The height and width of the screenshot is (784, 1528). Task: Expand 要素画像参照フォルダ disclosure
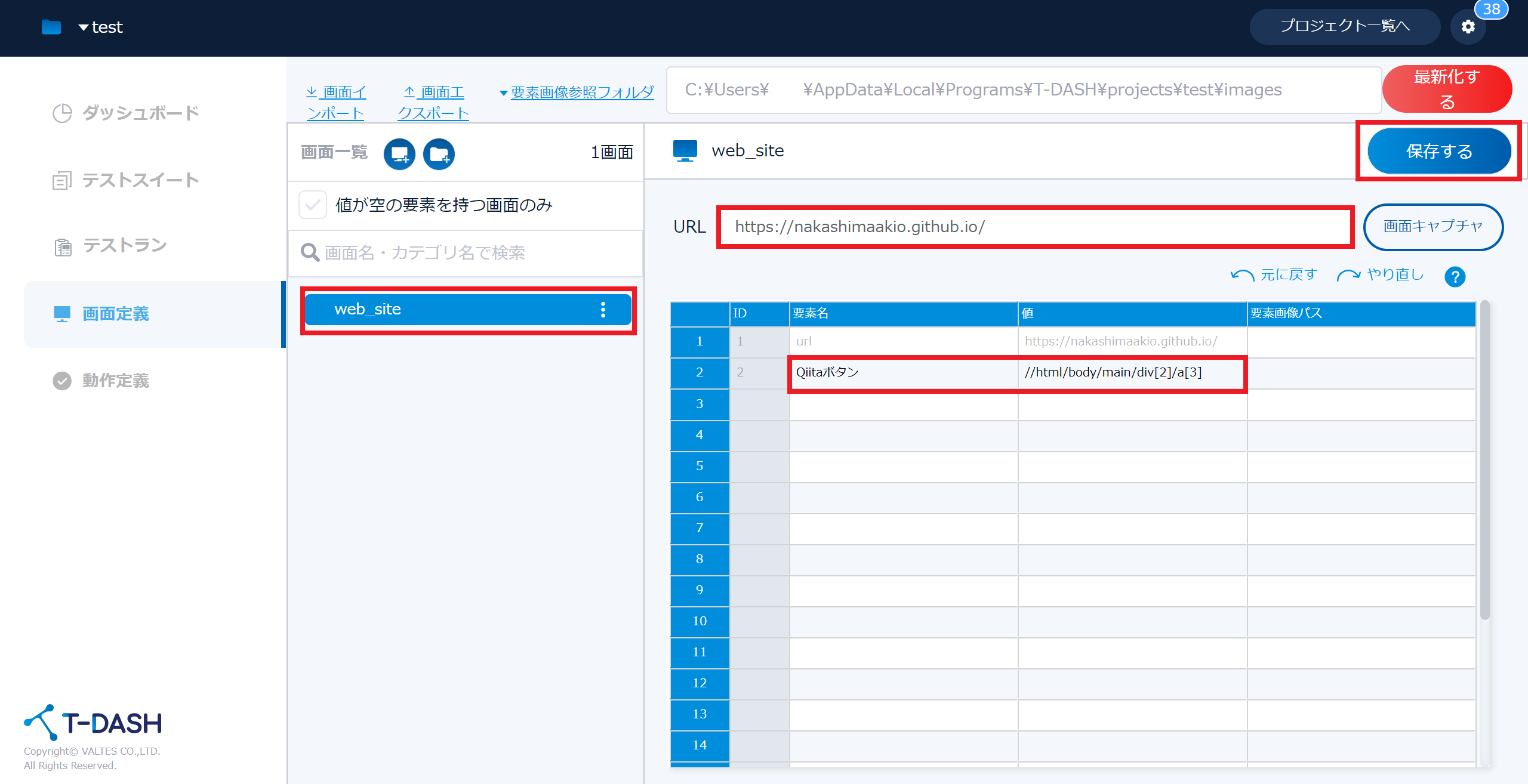point(576,92)
